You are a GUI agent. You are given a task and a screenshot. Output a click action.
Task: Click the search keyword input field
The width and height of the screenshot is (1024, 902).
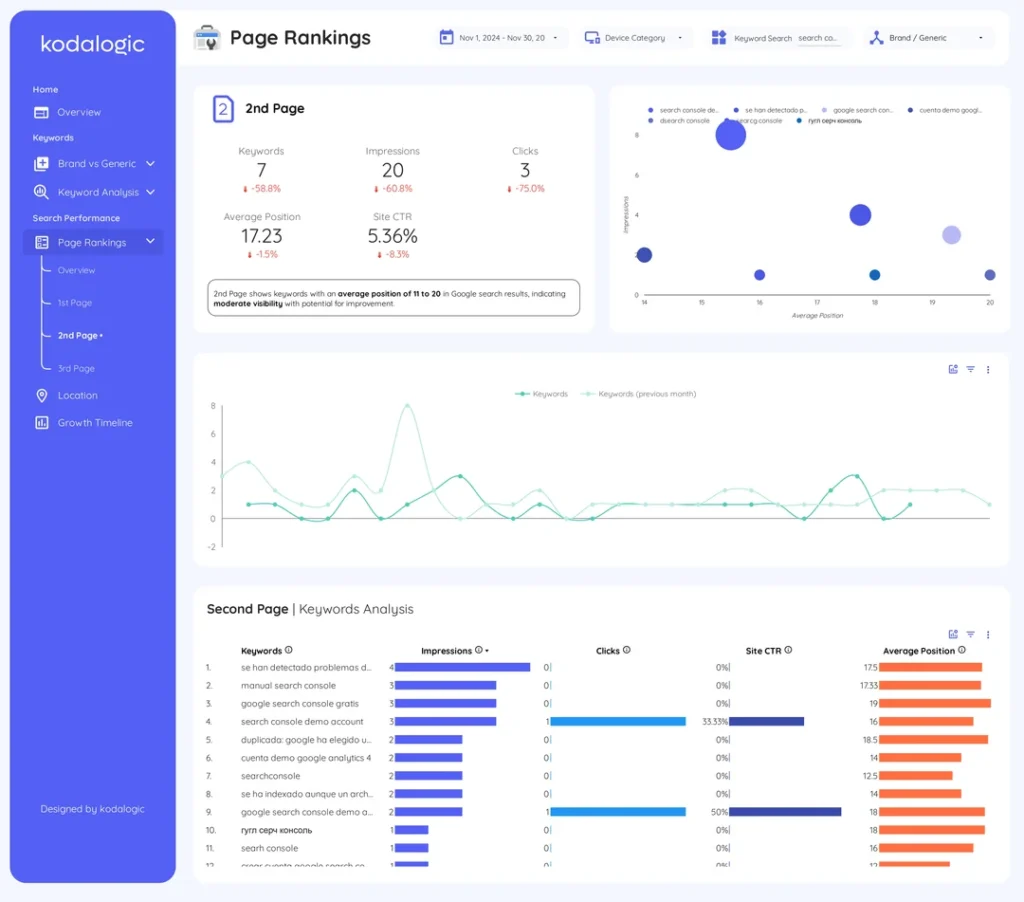point(820,37)
